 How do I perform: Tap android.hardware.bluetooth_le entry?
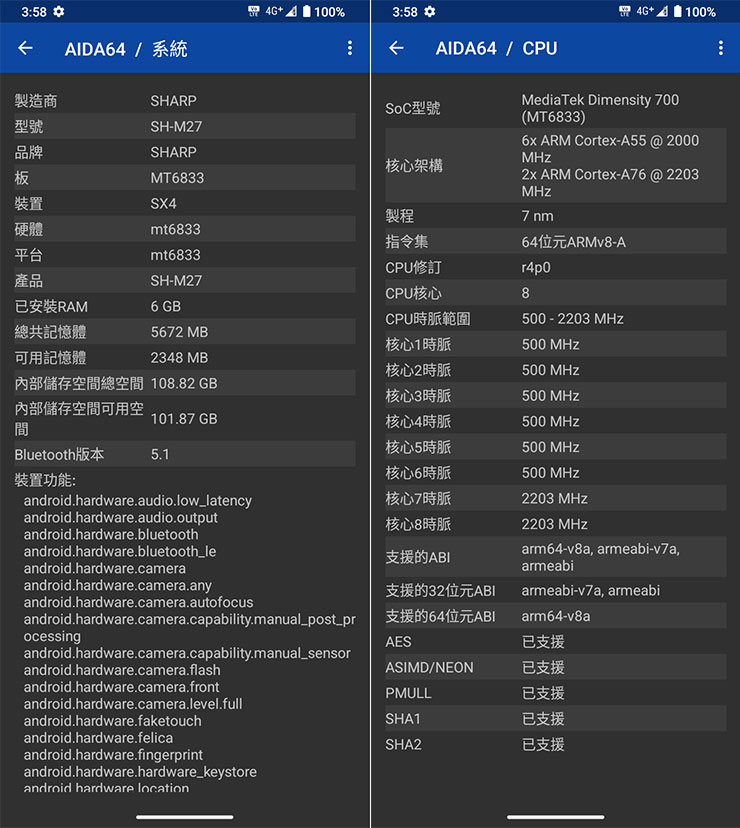tap(120, 551)
